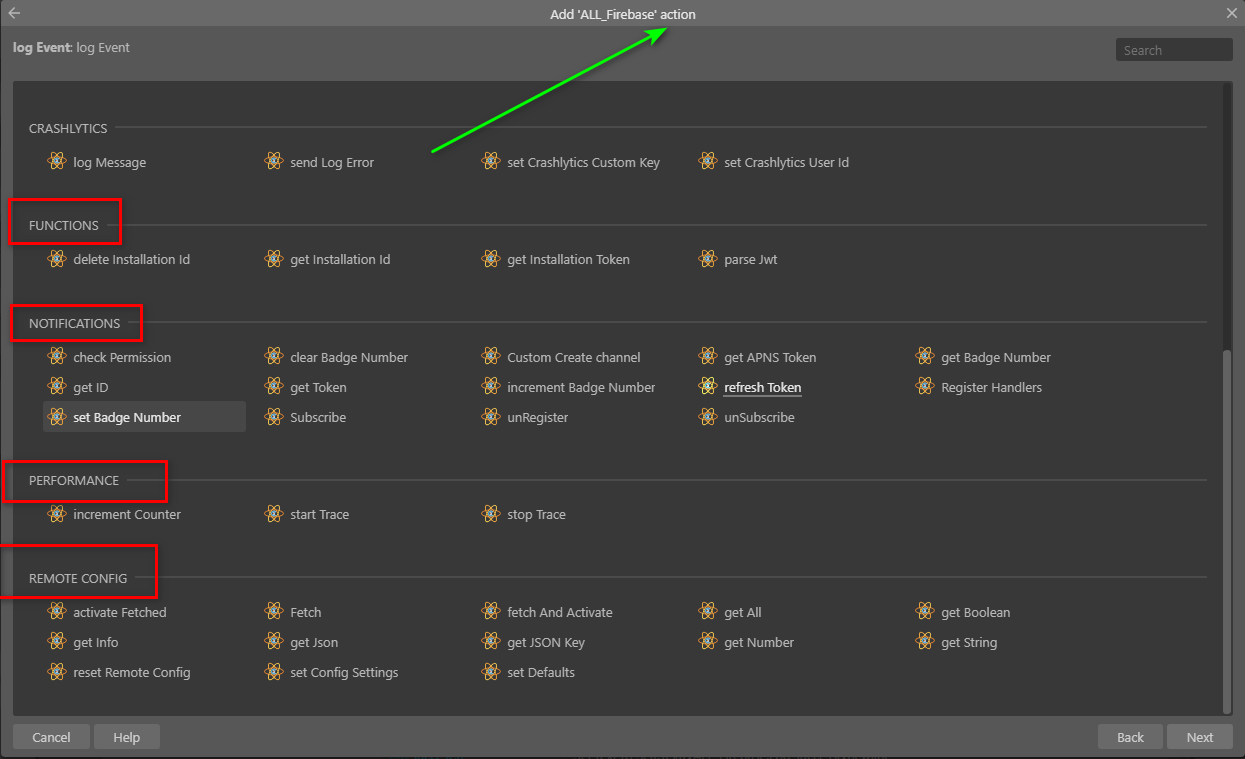Click the get Boolean action icon
This screenshot has height=759, width=1245.
click(x=925, y=611)
